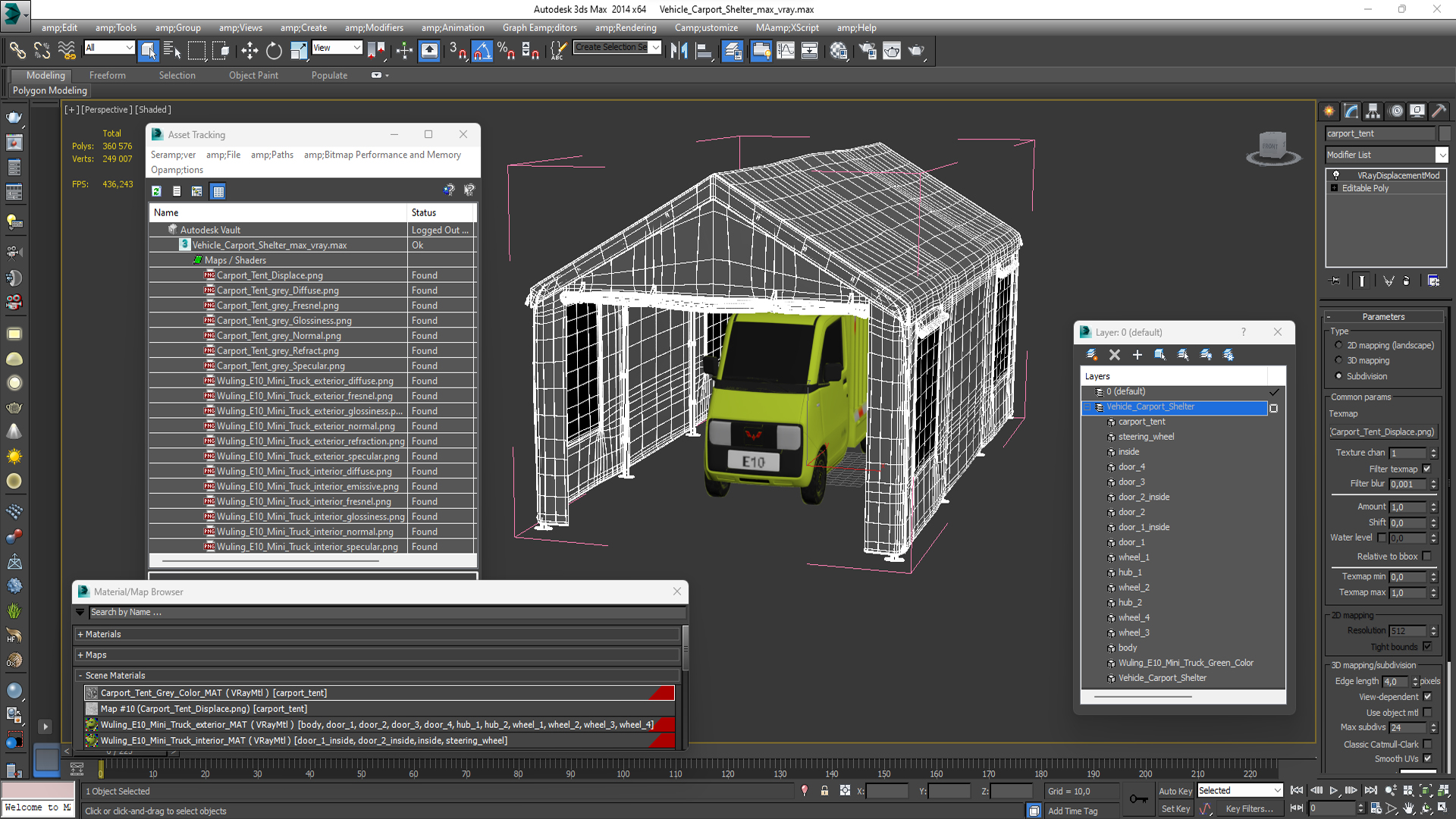This screenshot has height=819, width=1456.
Task: Enable Use object mtl checkbox
Action: pos(1427,713)
